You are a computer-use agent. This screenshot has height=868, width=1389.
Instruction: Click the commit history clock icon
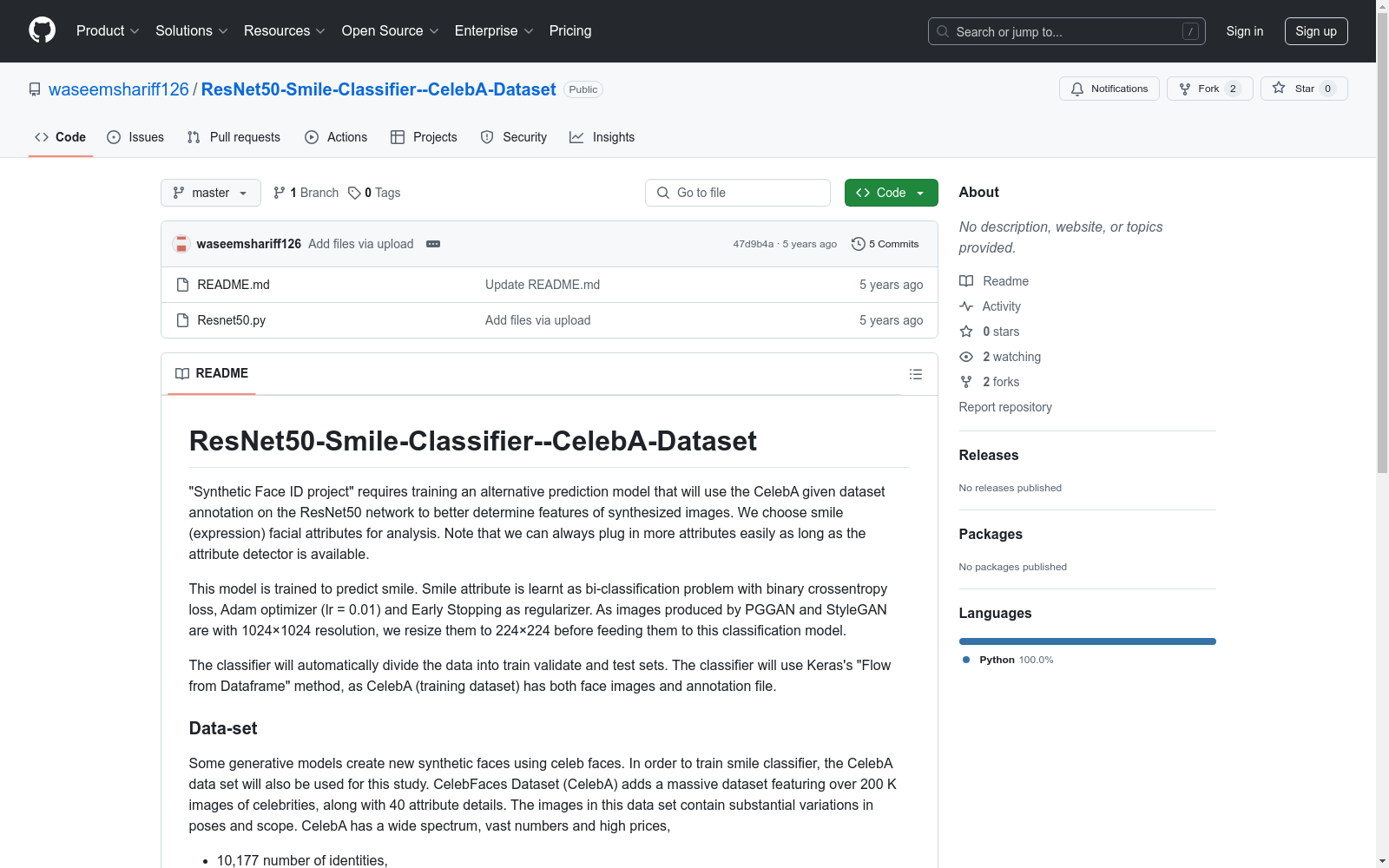click(858, 244)
